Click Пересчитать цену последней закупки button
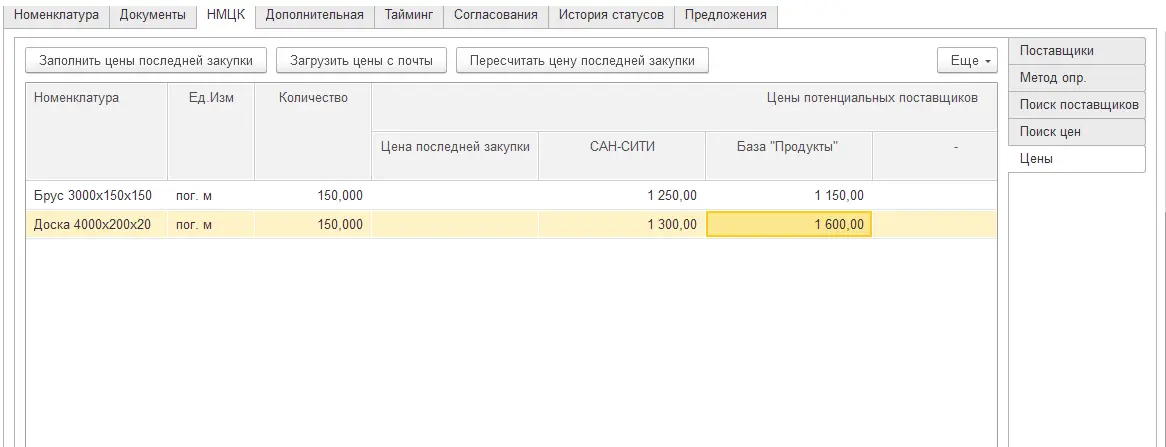Screen dimensions: 1166x447 (x=582, y=61)
